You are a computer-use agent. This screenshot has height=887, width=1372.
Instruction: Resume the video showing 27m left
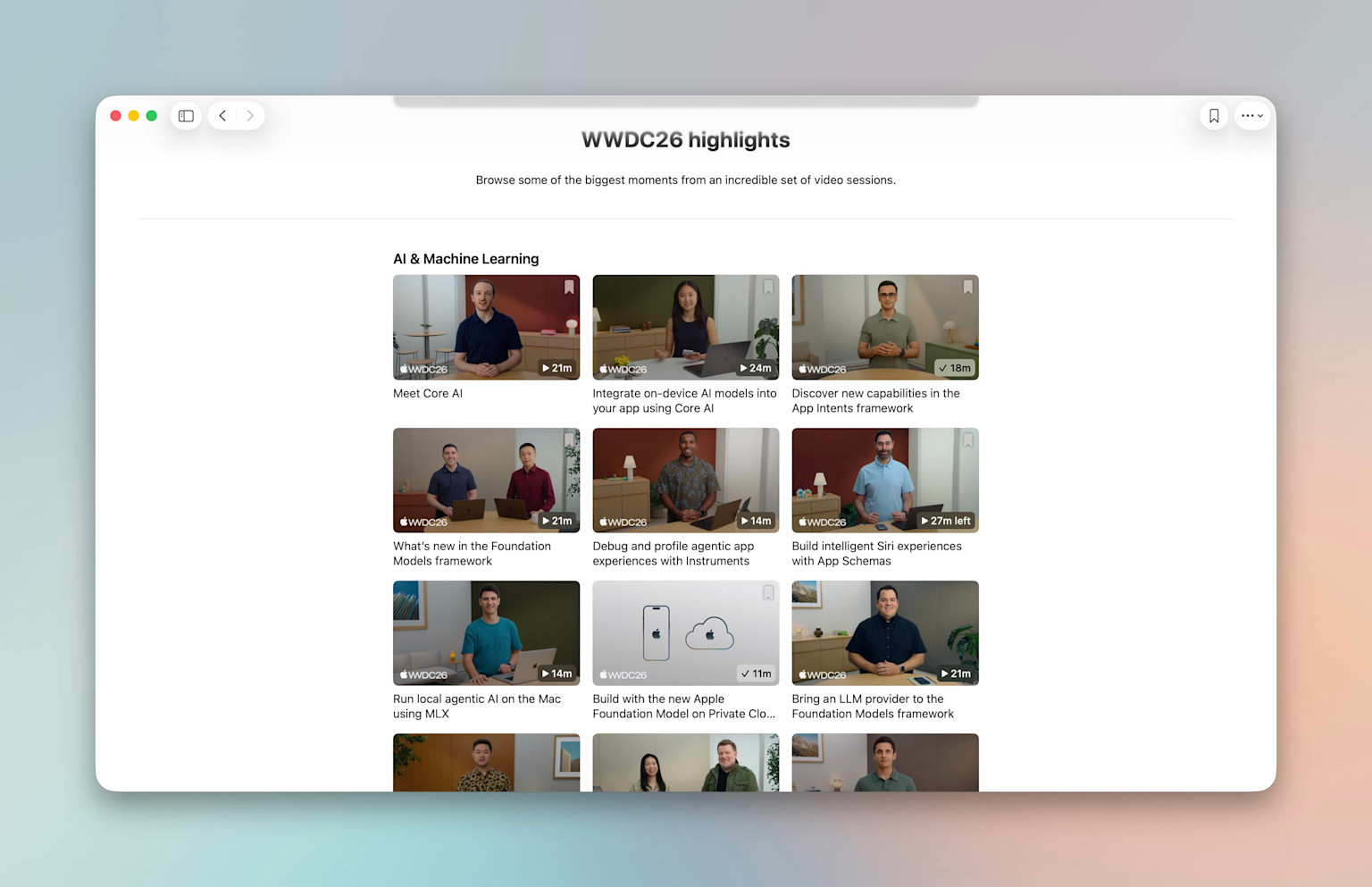[946, 521]
